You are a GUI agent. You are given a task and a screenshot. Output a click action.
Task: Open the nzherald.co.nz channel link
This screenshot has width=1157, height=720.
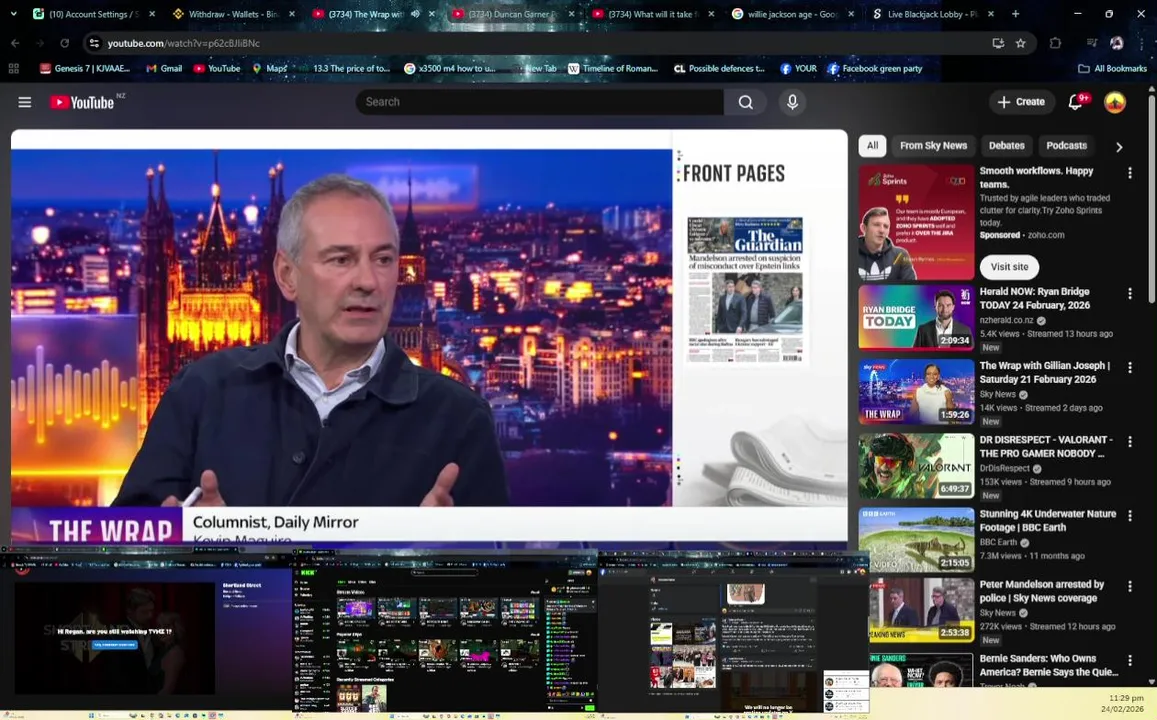point(1006,320)
